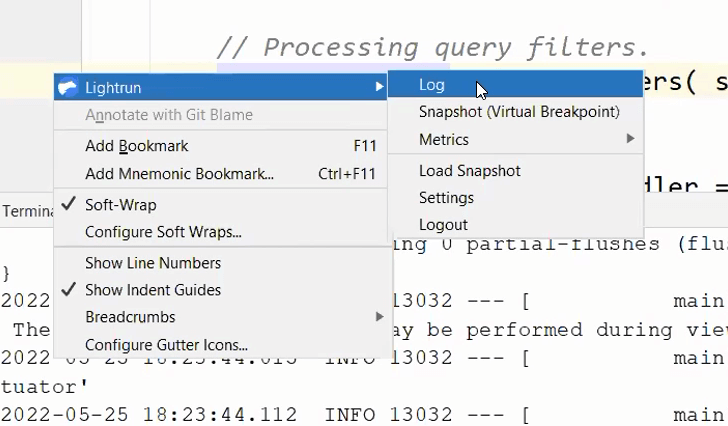Toggle Show Indent Guides option
728x426 pixels.
[152, 290]
